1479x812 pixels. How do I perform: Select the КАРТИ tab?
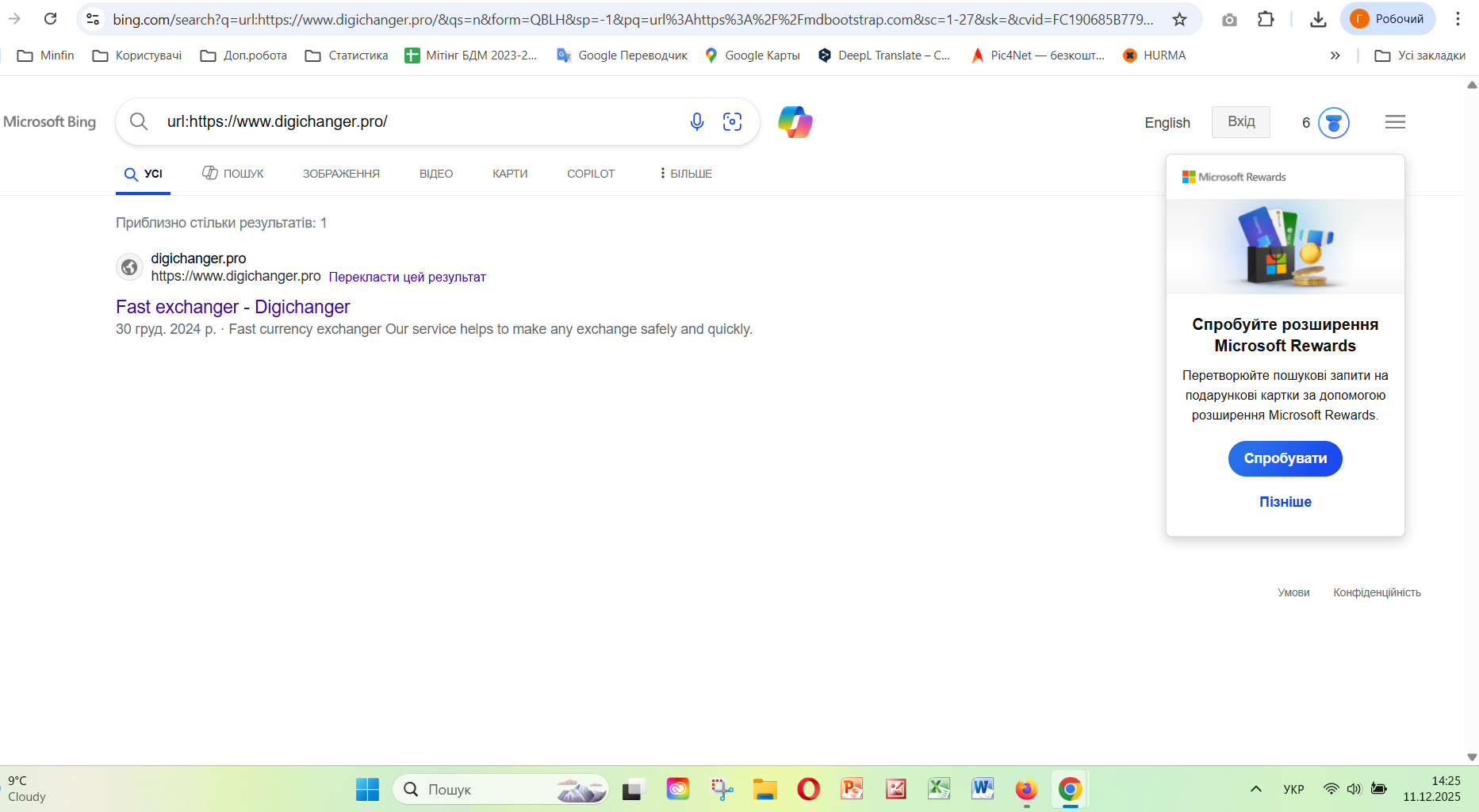[x=510, y=174]
